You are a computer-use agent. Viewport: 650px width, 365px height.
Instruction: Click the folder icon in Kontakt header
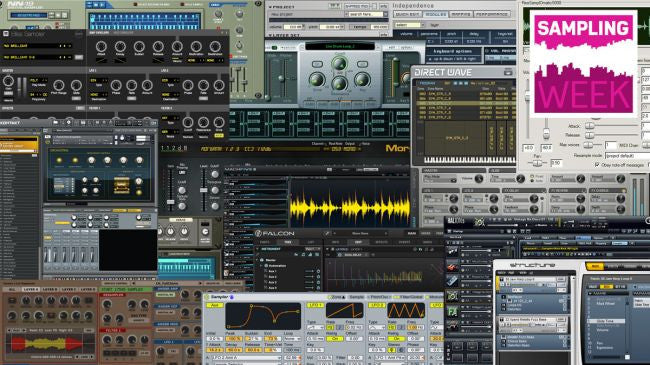[56, 123]
